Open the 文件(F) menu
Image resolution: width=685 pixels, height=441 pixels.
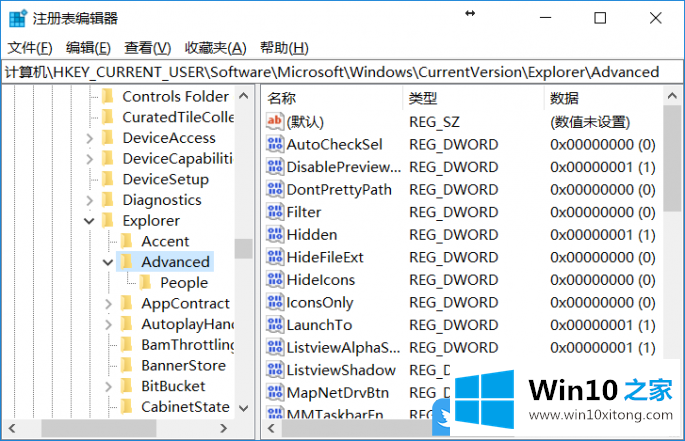point(30,48)
